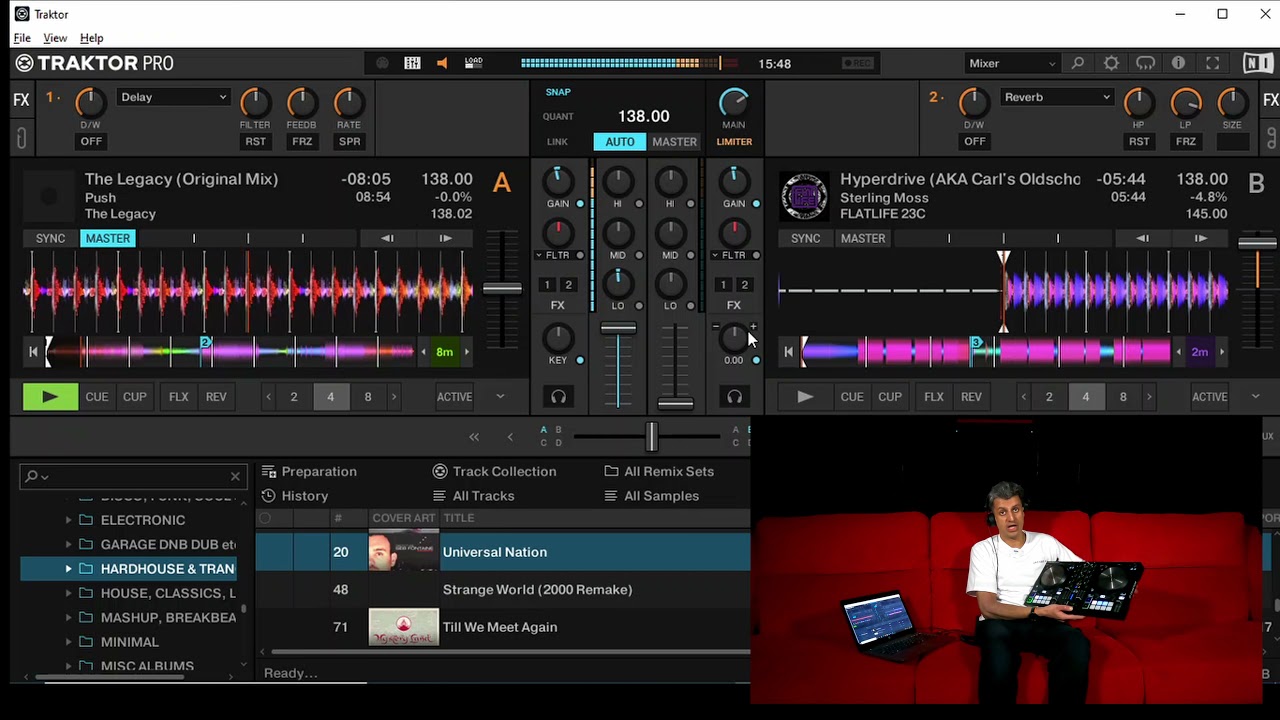1280x720 pixels.
Task: Open the History favorites icon
Action: [x=269, y=496]
